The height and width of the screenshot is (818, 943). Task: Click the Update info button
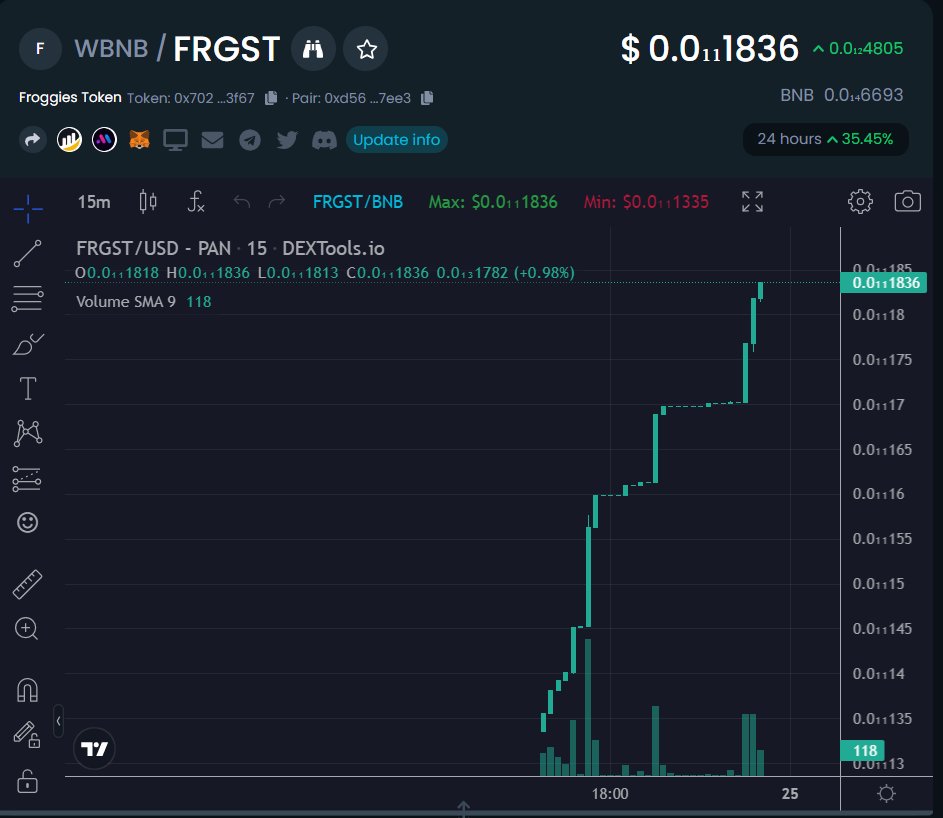tap(396, 140)
